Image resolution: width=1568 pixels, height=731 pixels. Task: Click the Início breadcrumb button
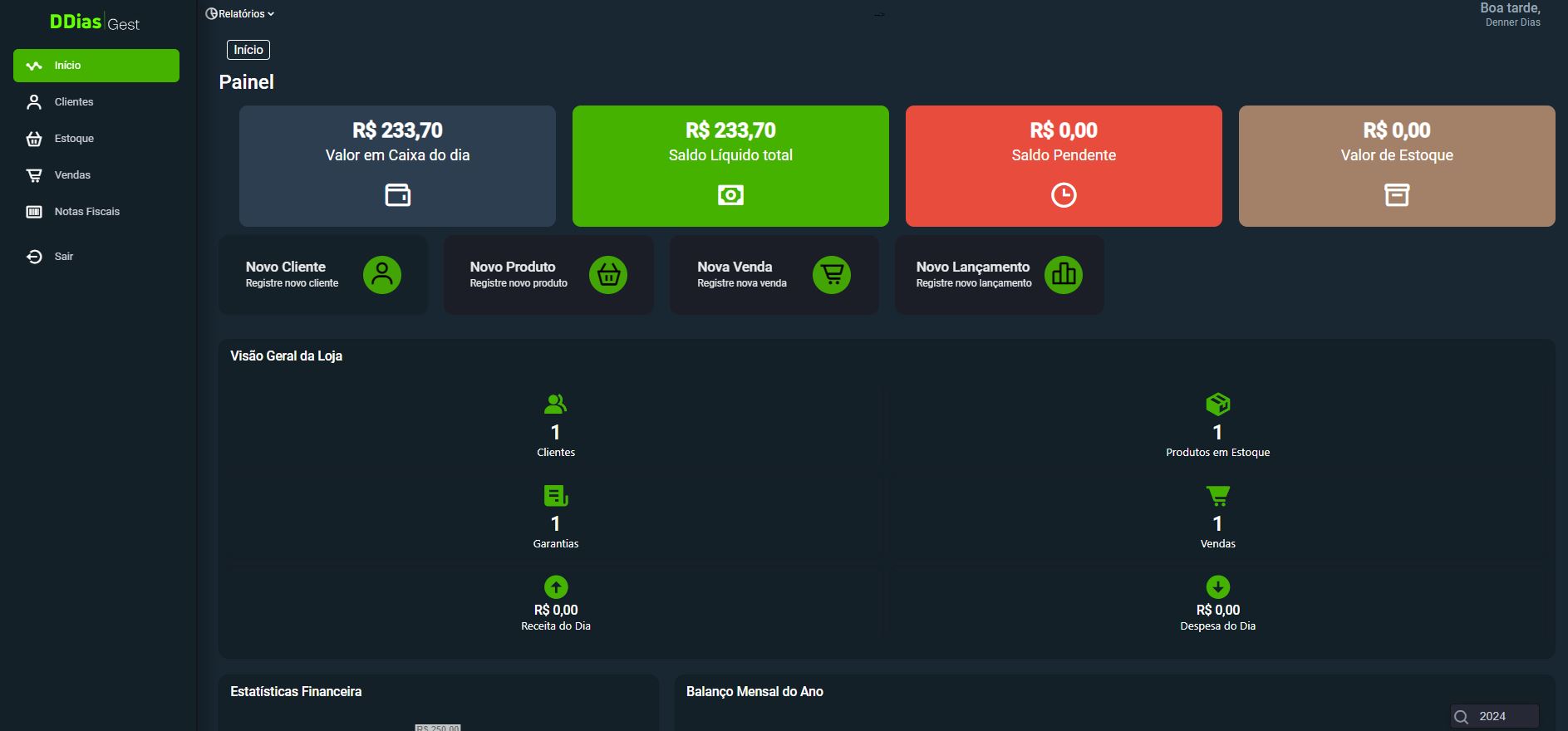coord(248,50)
